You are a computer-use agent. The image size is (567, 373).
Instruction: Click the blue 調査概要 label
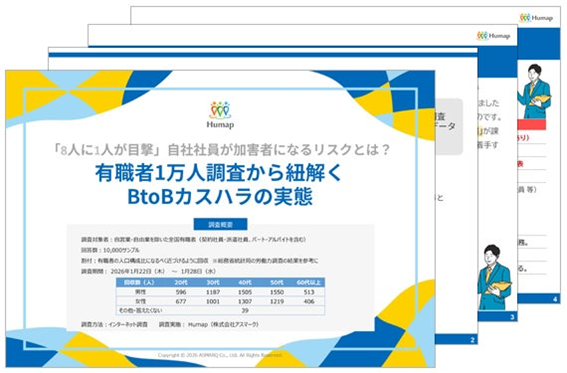(x=221, y=224)
